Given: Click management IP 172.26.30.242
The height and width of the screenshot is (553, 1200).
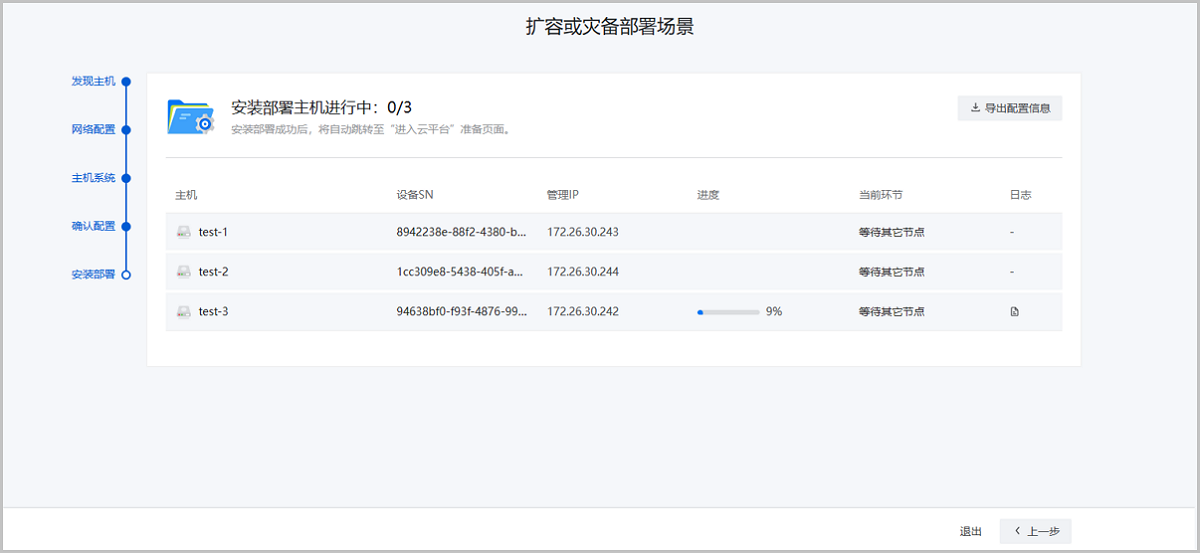Looking at the screenshot, I should 583,312.
